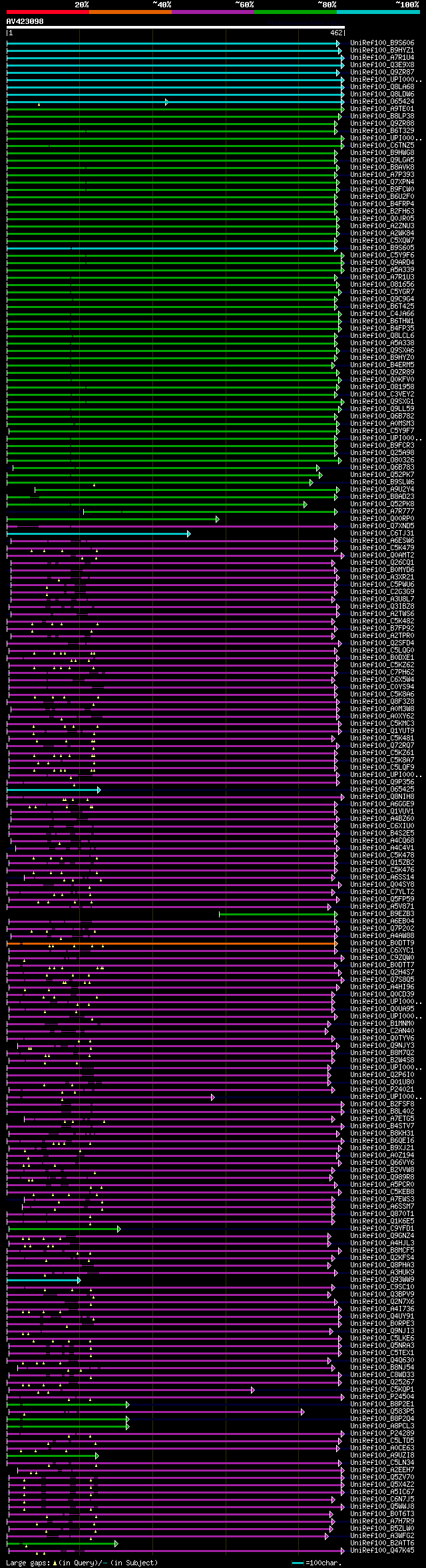Select hit label UniRef100_A2WK84
Viewport: 426px width, 1568px height.
pyautogui.click(x=382, y=234)
